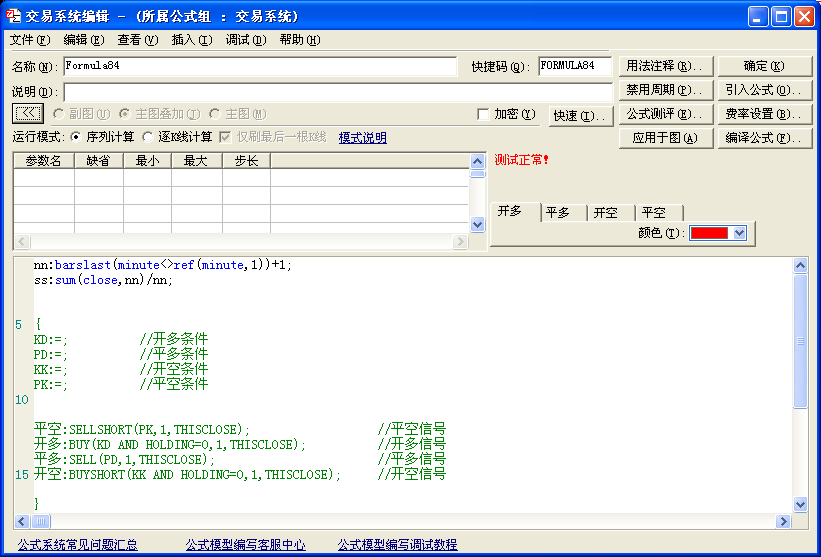
Task: Click the 缺省 column header
Action: click(x=99, y=161)
